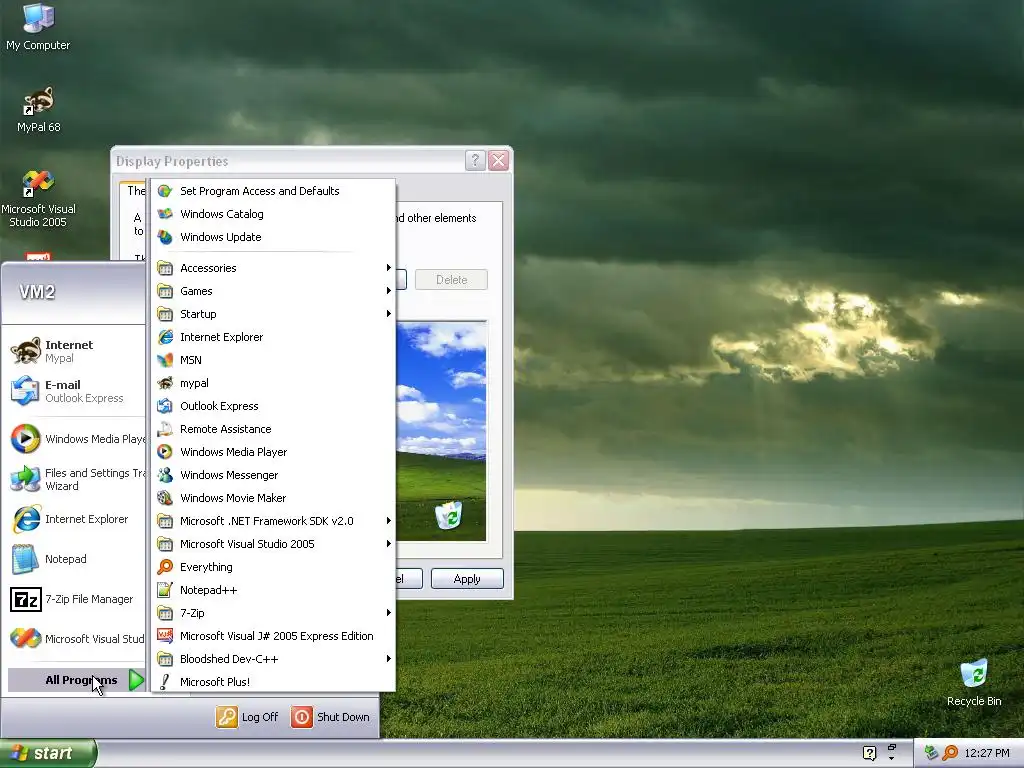Open Internet Explorer in All Programs list
The height and width of the screenshot is (768, 1024).
273,337
